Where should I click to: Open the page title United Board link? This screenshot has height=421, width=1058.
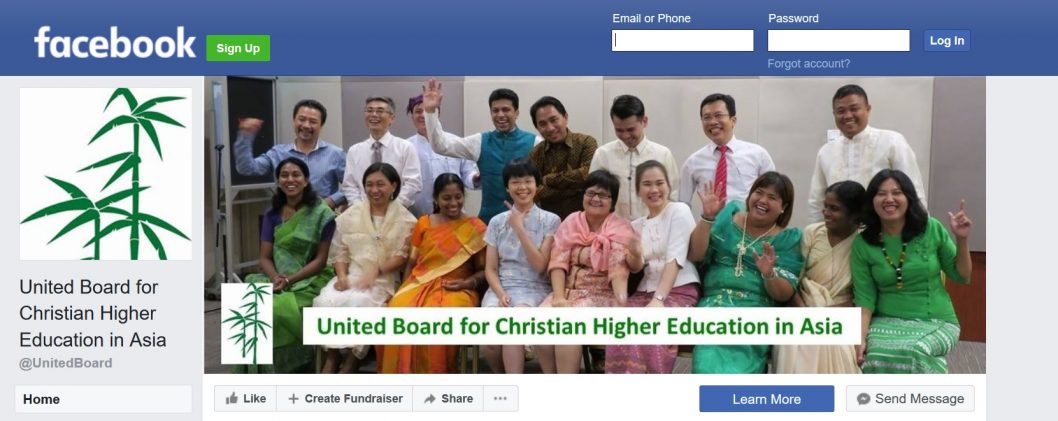point(93,313)
